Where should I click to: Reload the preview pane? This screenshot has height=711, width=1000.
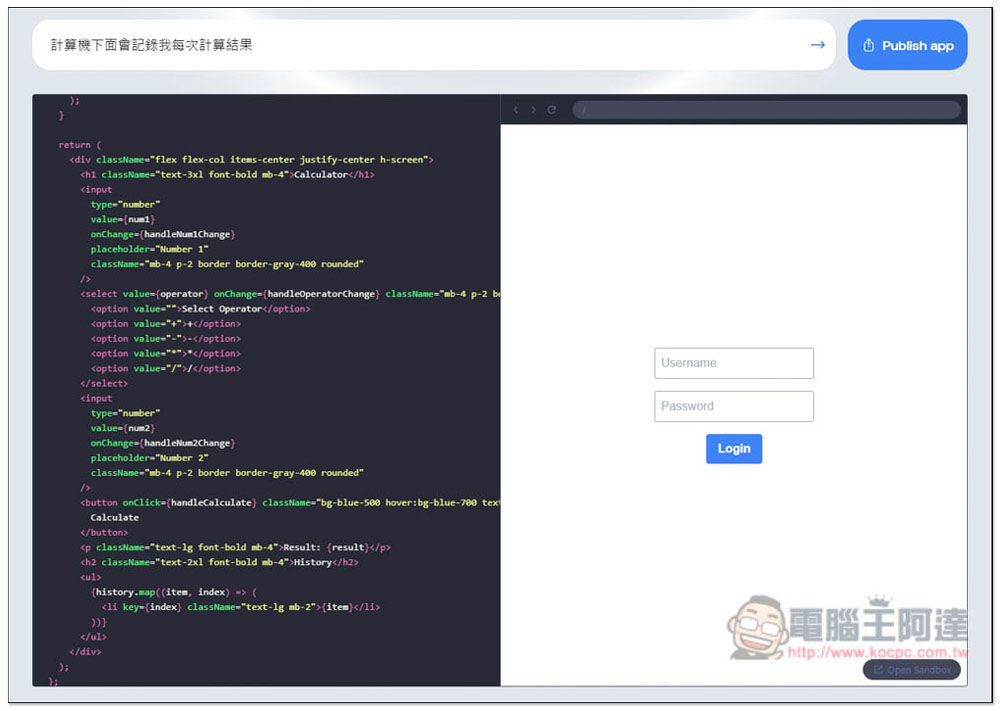coord(552,110)
